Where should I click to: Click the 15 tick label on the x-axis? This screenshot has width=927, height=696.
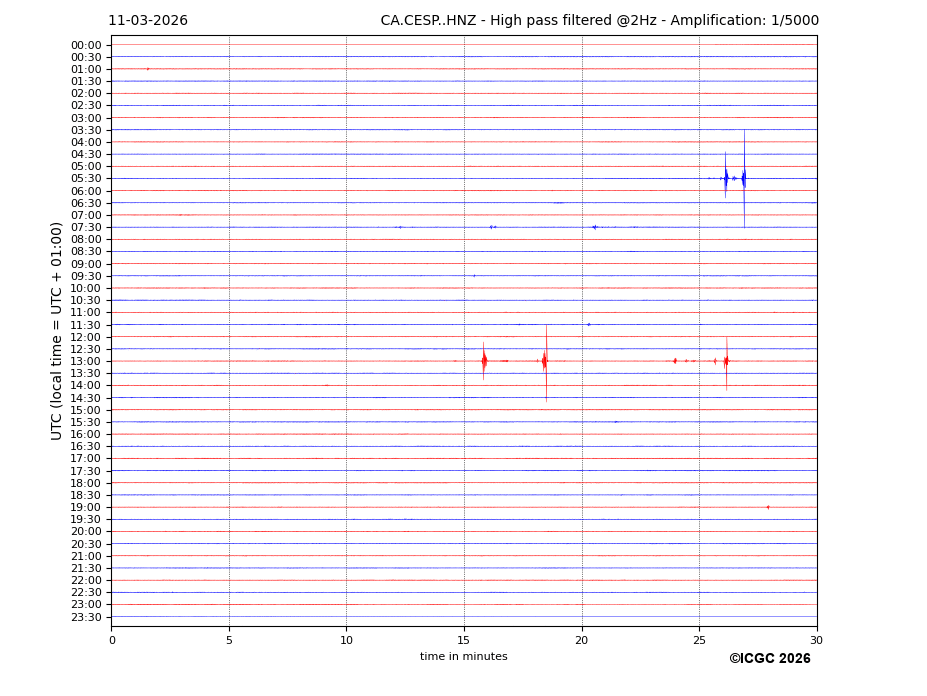coord(464,640)
